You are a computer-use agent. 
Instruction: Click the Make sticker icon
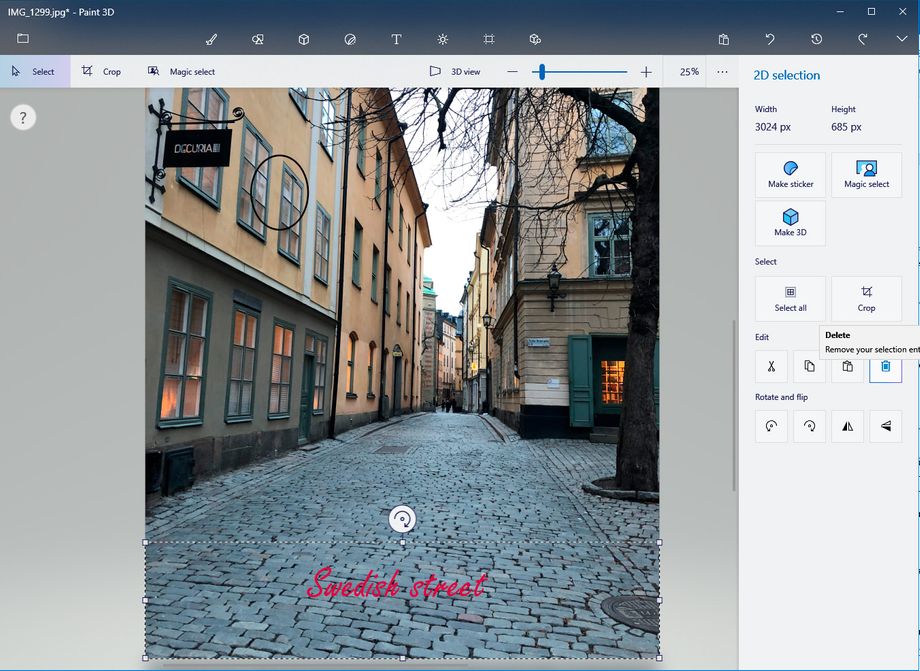pyautogui.click(x=789, y=174)
